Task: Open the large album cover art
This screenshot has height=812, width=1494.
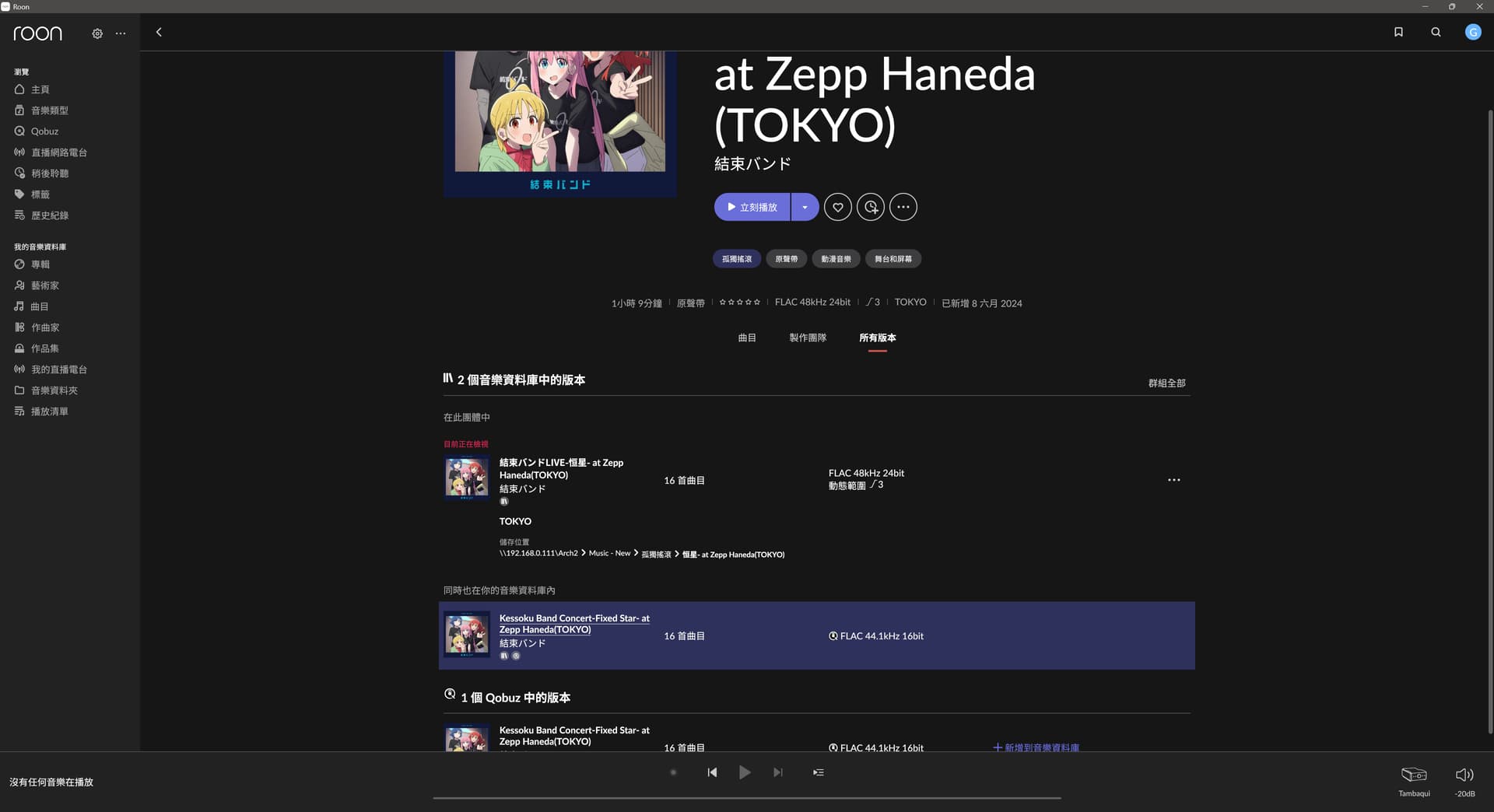Action: coord(560,123)
